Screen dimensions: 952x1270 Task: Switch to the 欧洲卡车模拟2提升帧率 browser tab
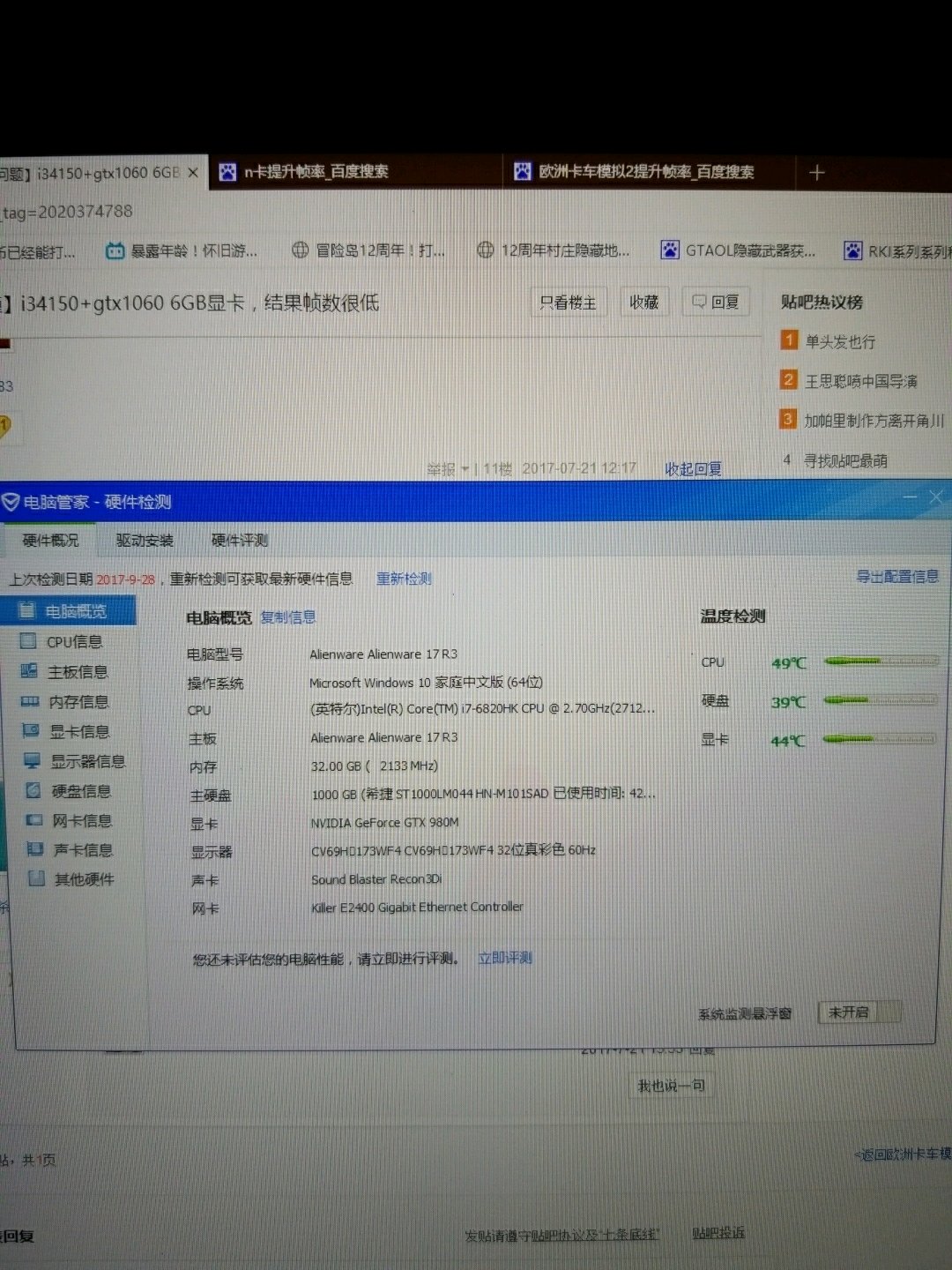[650, 171]
